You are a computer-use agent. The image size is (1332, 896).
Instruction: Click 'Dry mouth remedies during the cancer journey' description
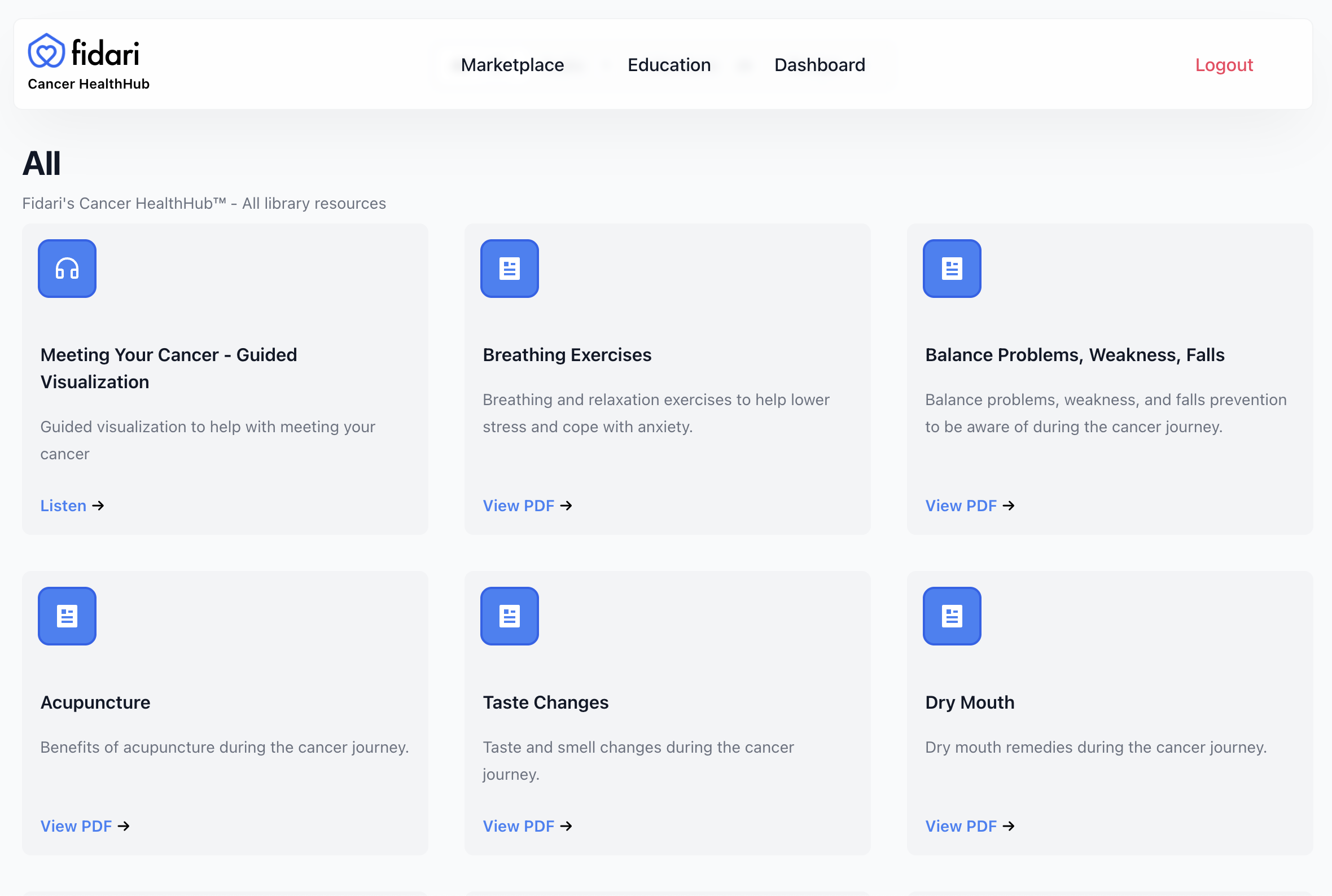tap(1096, 748)
